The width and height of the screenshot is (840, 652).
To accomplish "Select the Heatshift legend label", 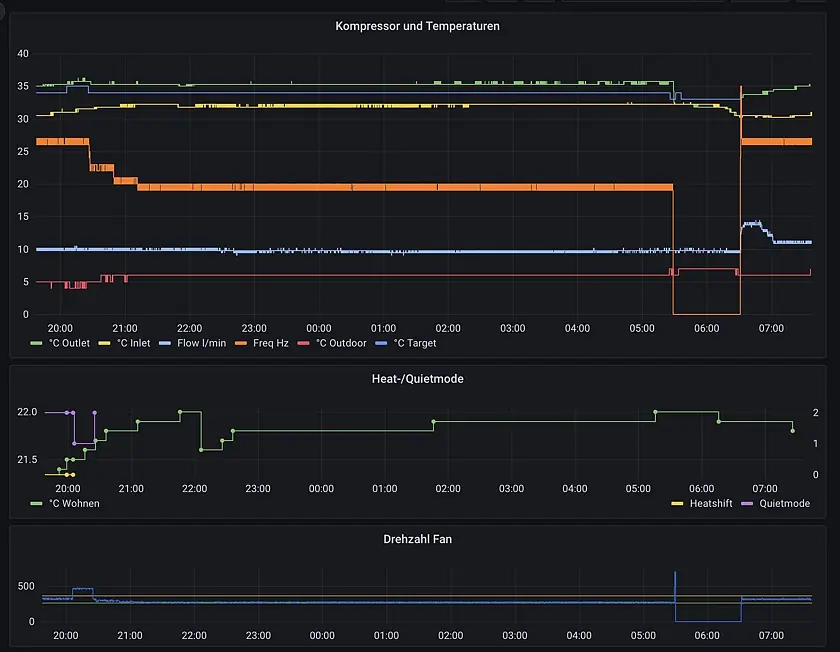I will click(x=715, y=503).
